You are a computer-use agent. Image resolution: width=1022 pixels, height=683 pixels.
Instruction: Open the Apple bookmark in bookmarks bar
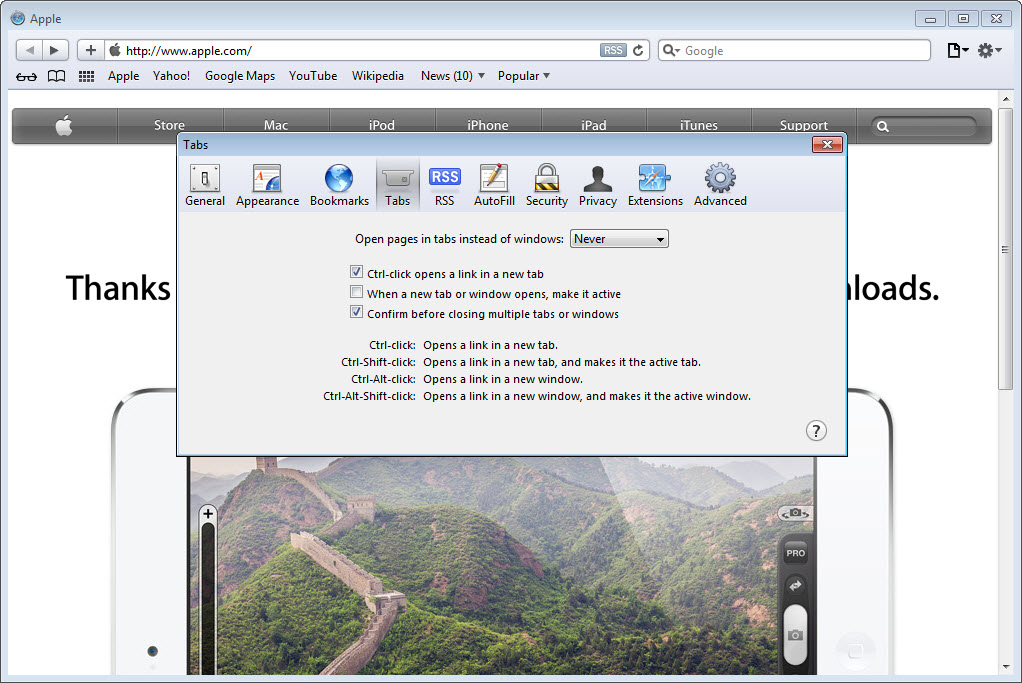tap(123, 76)
